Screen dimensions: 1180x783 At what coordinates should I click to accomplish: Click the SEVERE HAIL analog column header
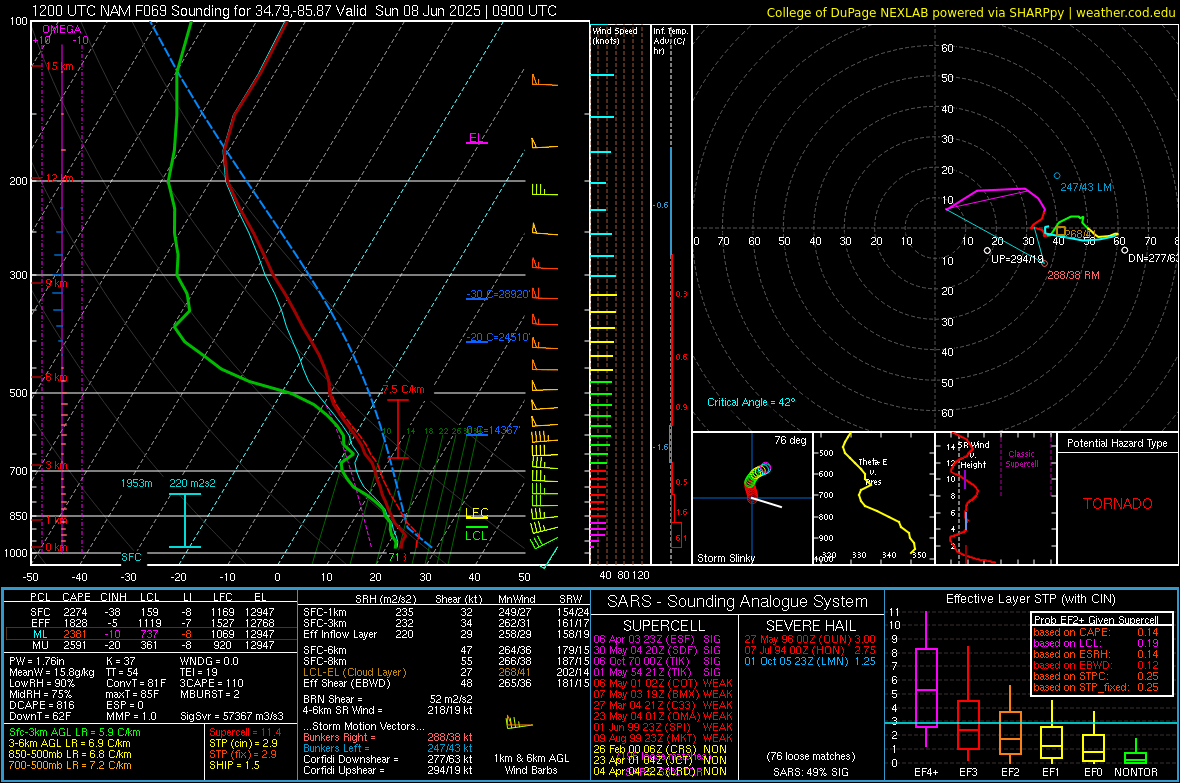click(x=810, y=626)
